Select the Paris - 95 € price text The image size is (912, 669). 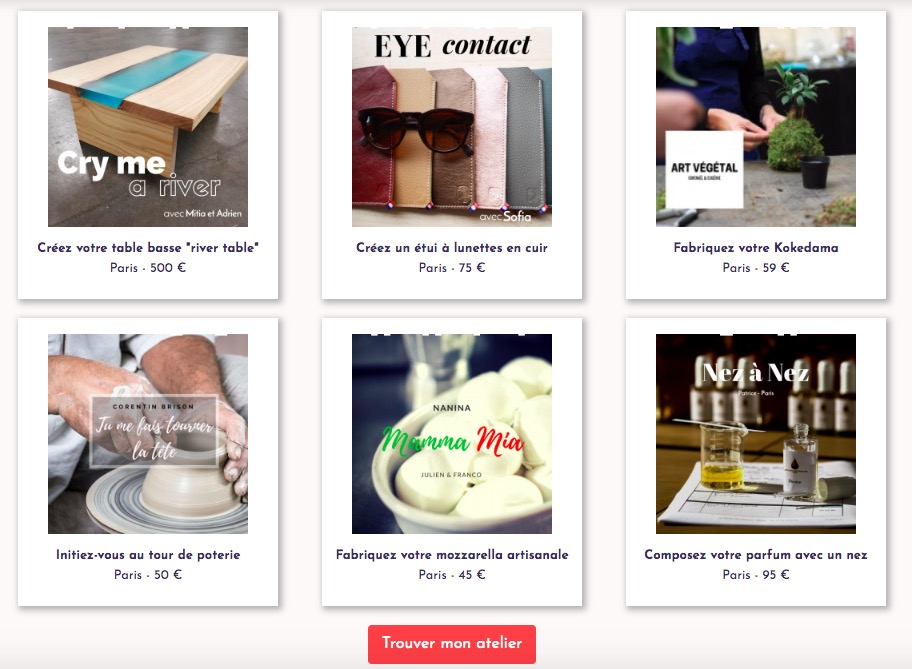(756, 575)
